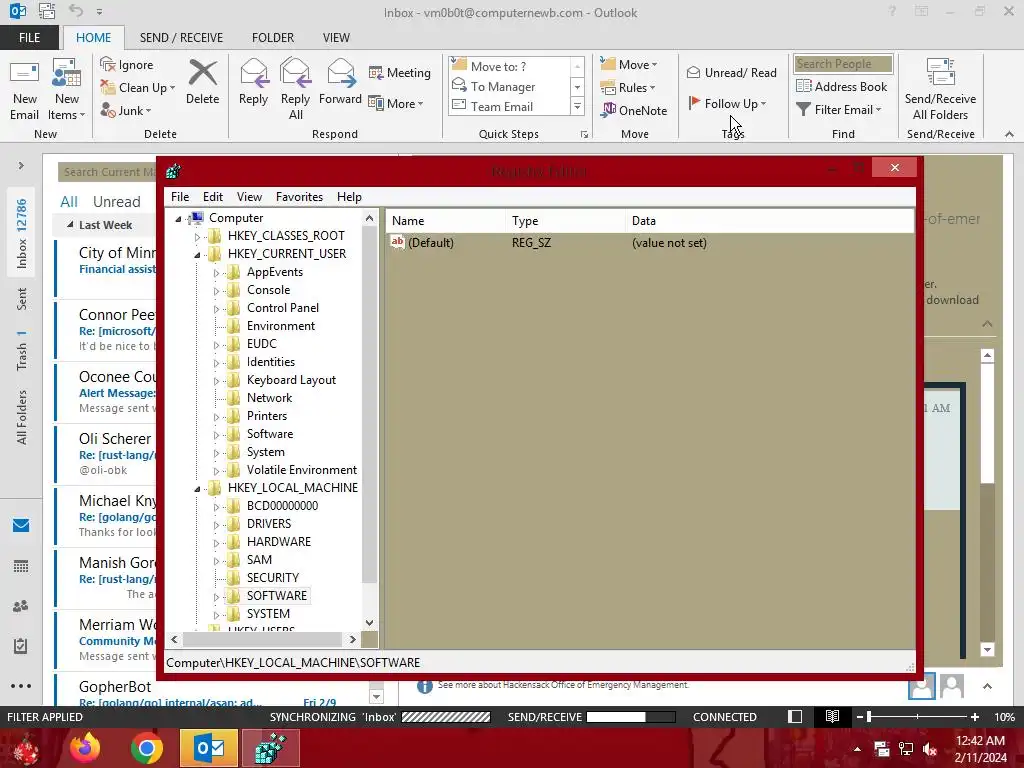Click the three-dots navigation options icon

21,686
